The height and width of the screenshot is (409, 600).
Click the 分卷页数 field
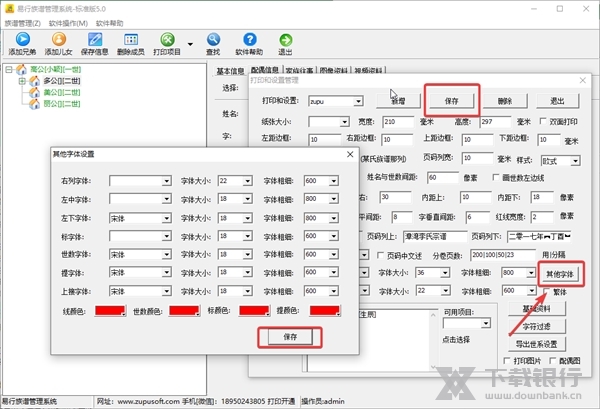[x=503, y=255]
